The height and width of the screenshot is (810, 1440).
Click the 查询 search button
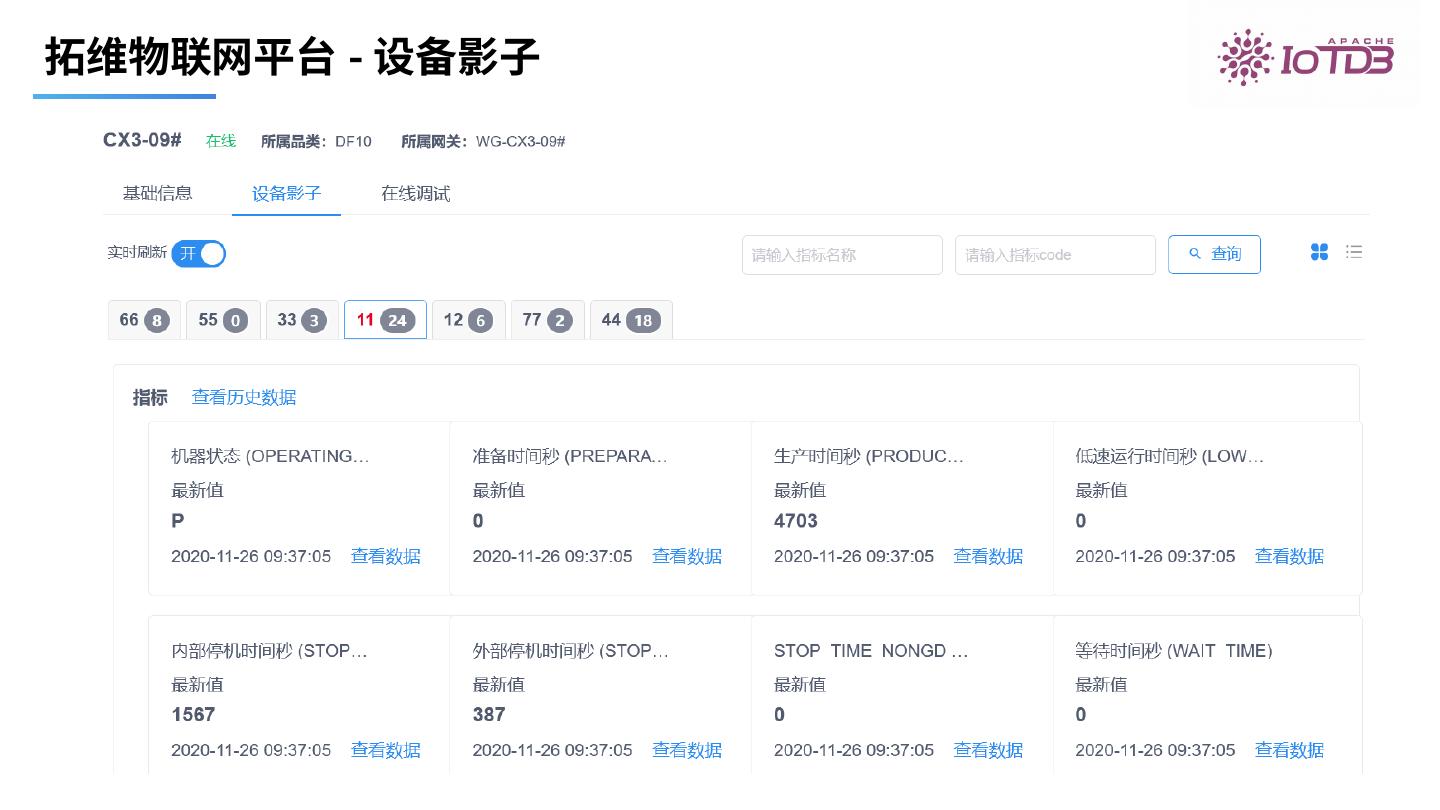point(1214,255)
